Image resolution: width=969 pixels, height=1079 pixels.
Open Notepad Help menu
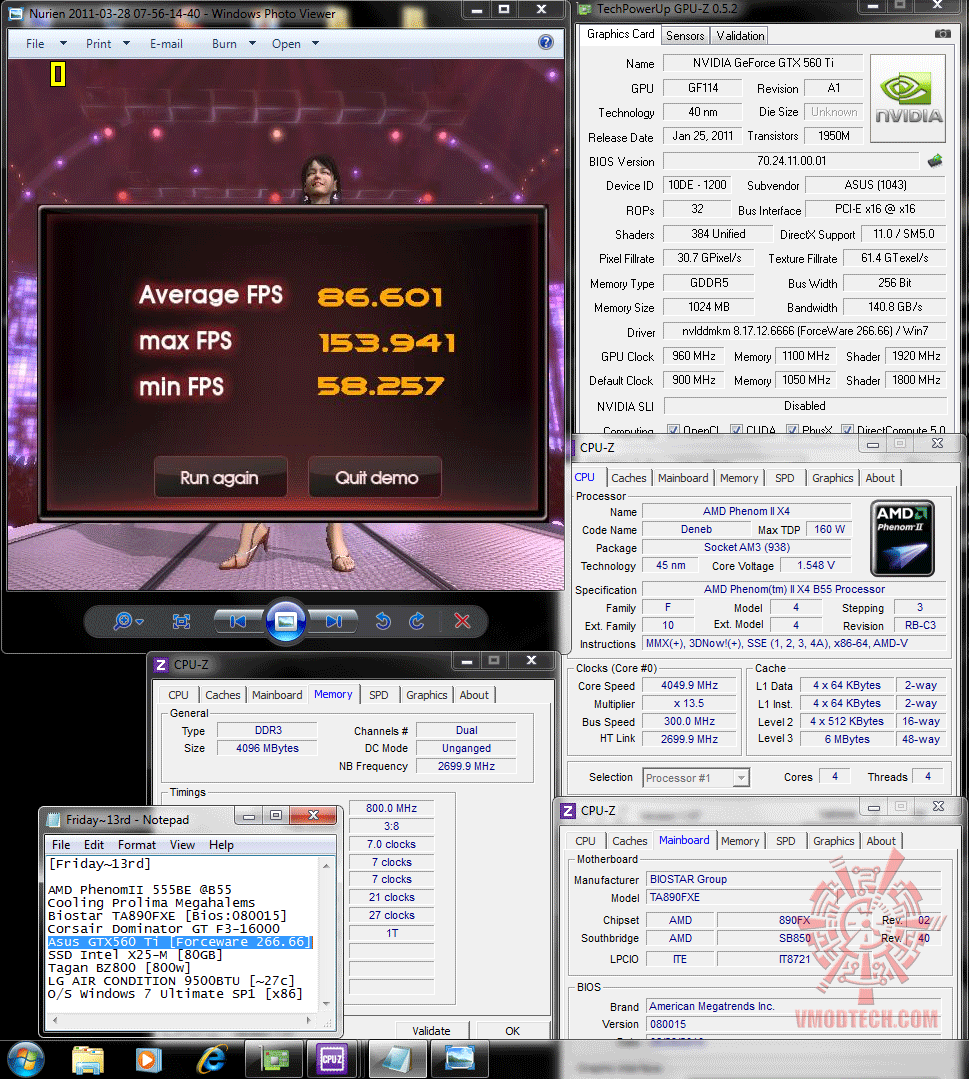tap(221, 844)
